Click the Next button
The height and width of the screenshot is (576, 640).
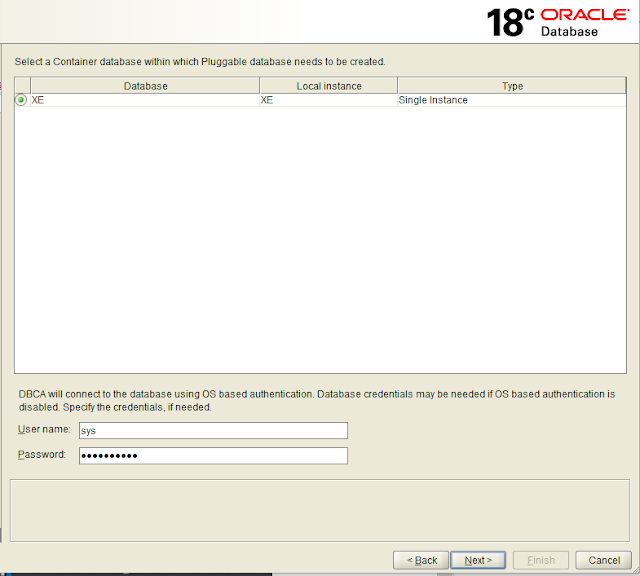click(x=478, y=560)
